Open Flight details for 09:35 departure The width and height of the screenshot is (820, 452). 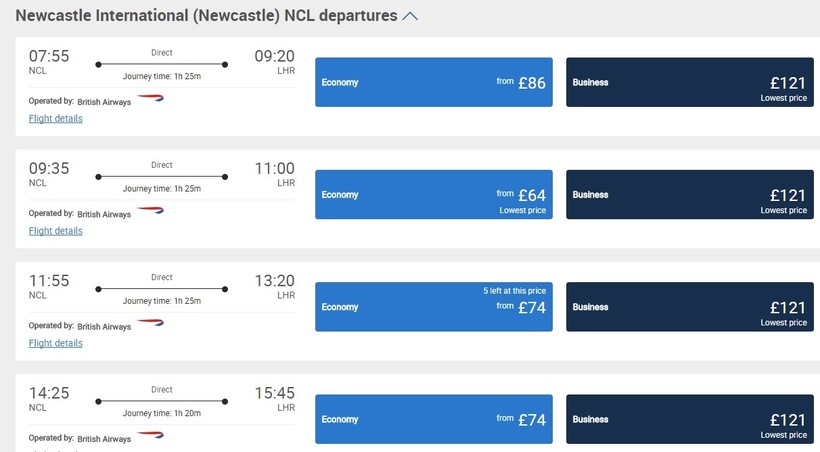pyautogui.click(x=56, y=231)
